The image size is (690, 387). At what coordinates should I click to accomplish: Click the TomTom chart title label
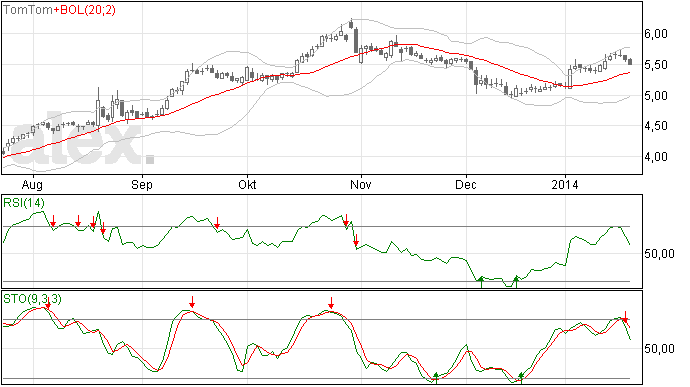(28, 10)
